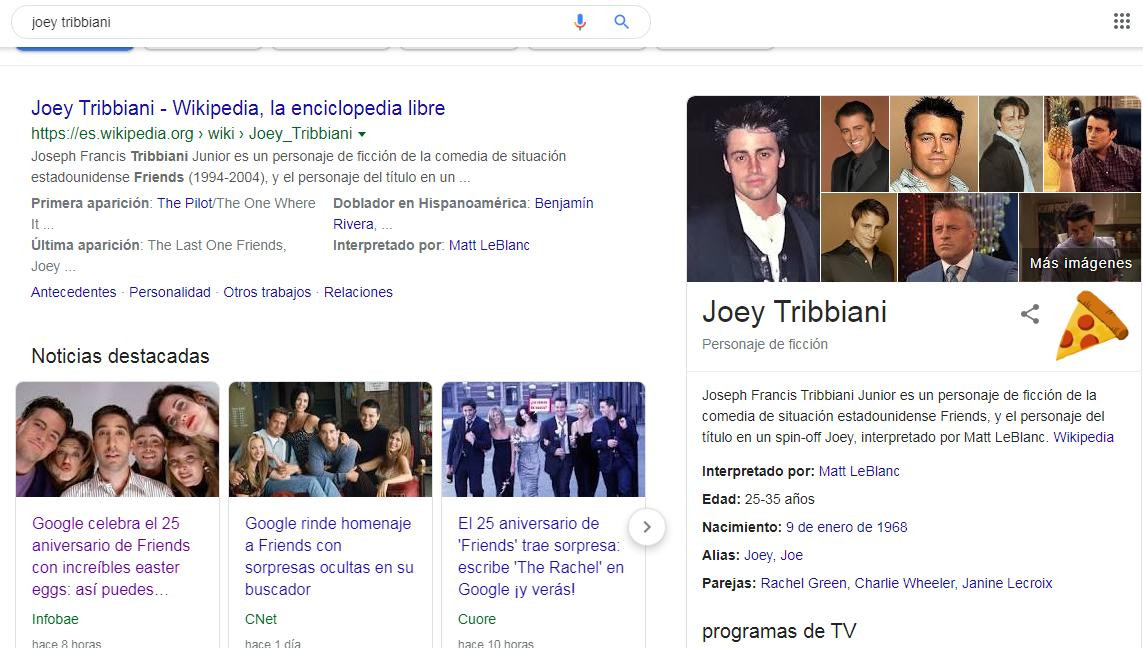Open the Rachel Green partner link
Viewport: 1143px width, 648px height.
pos(803,583)
